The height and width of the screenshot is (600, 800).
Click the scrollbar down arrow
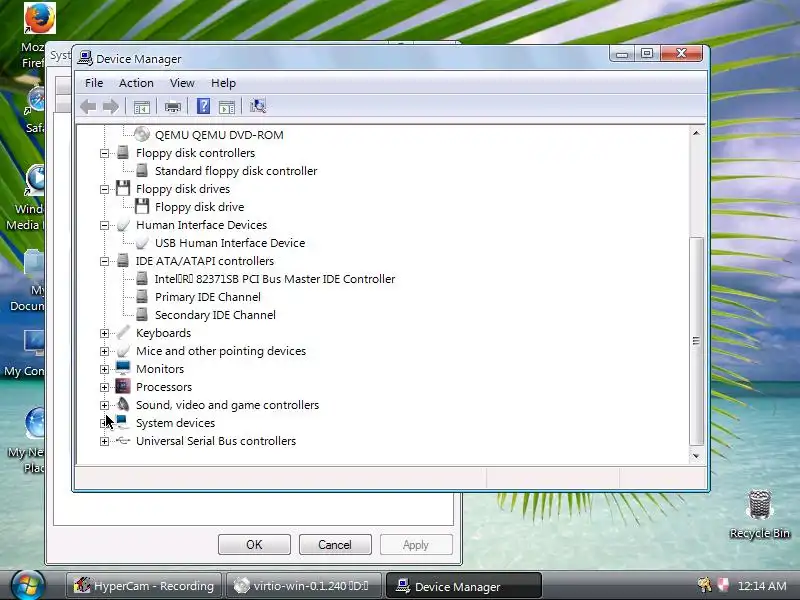[x=696, y=456]
